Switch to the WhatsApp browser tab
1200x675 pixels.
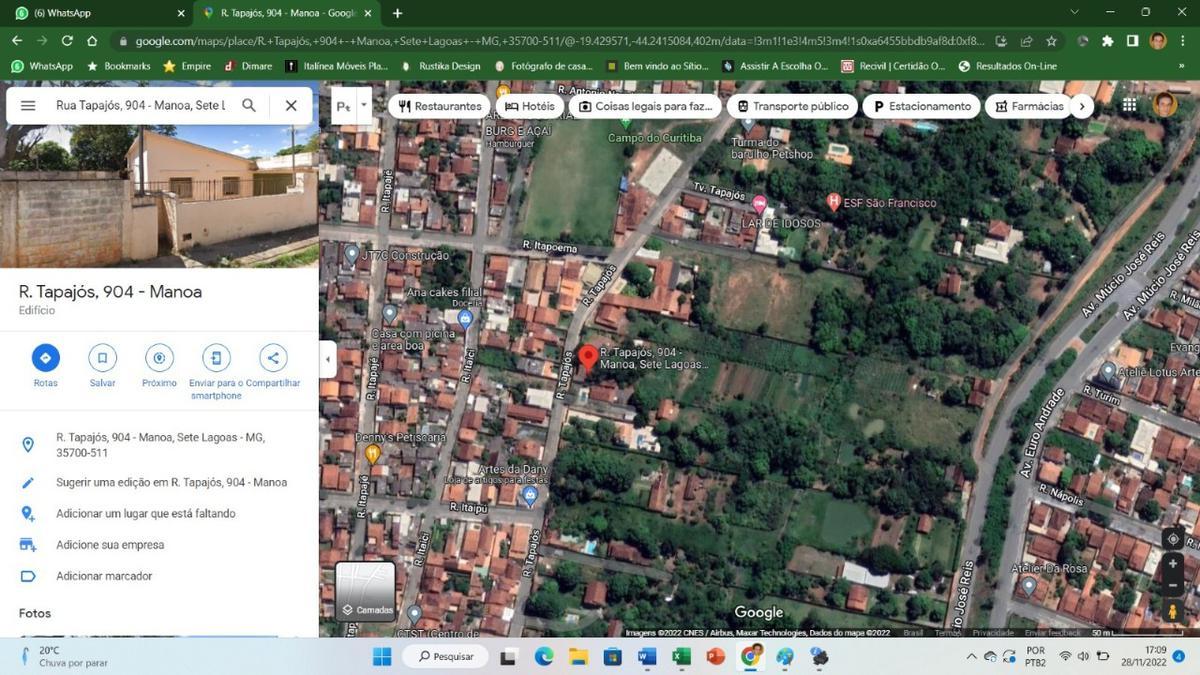pos(95,13)
